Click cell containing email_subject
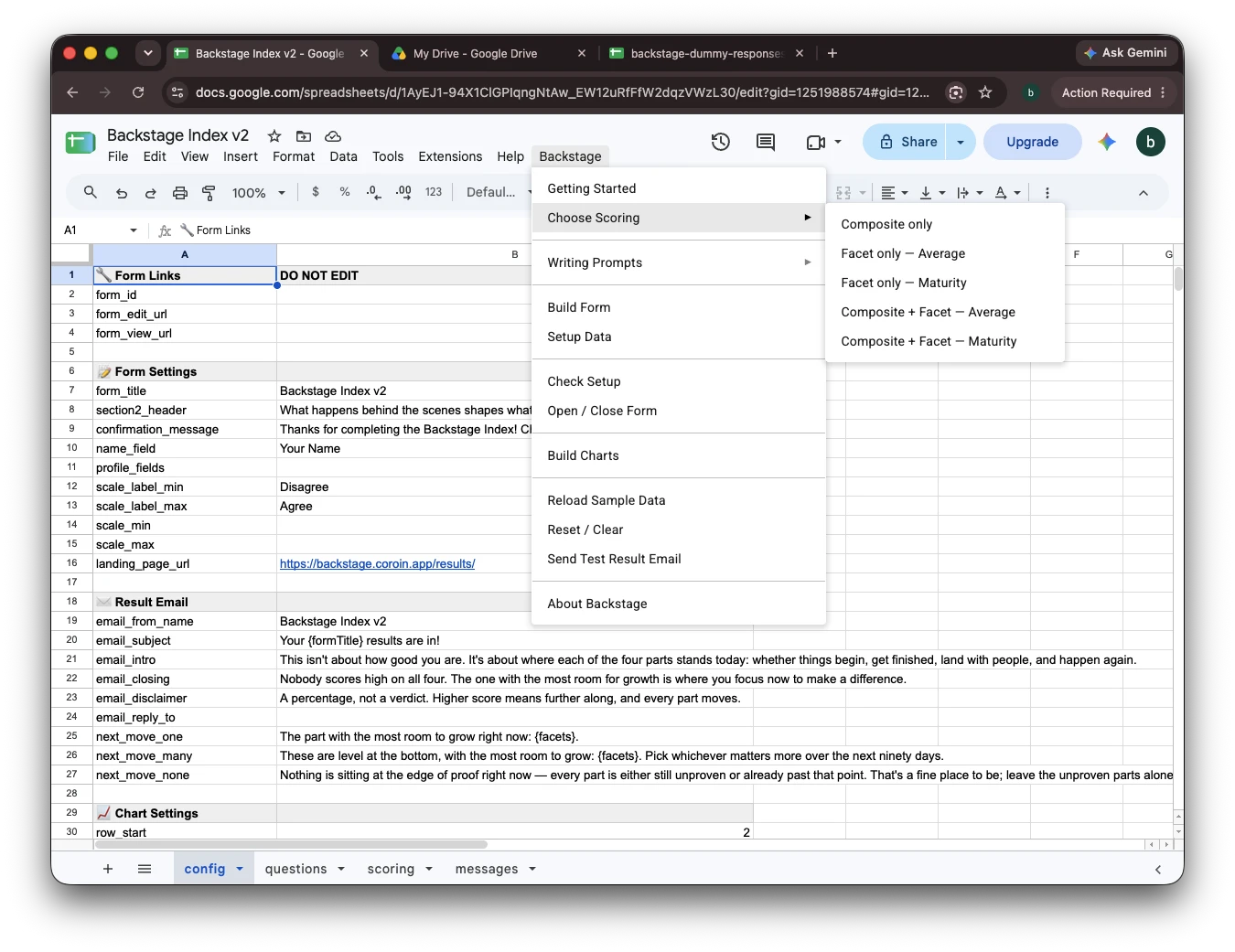Image resolution: width=1235 pixels, height=952 pixels. tap(185, 640)
